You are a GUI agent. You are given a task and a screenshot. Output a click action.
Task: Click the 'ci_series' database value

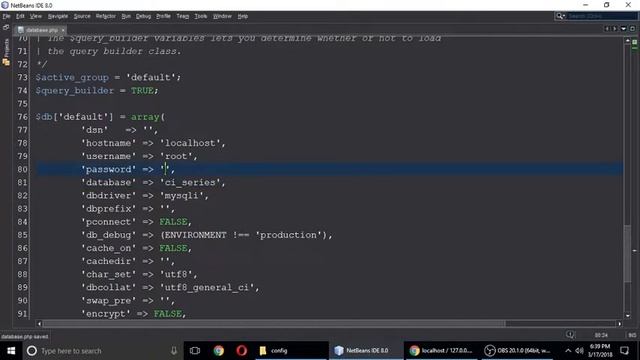(190, 182)
